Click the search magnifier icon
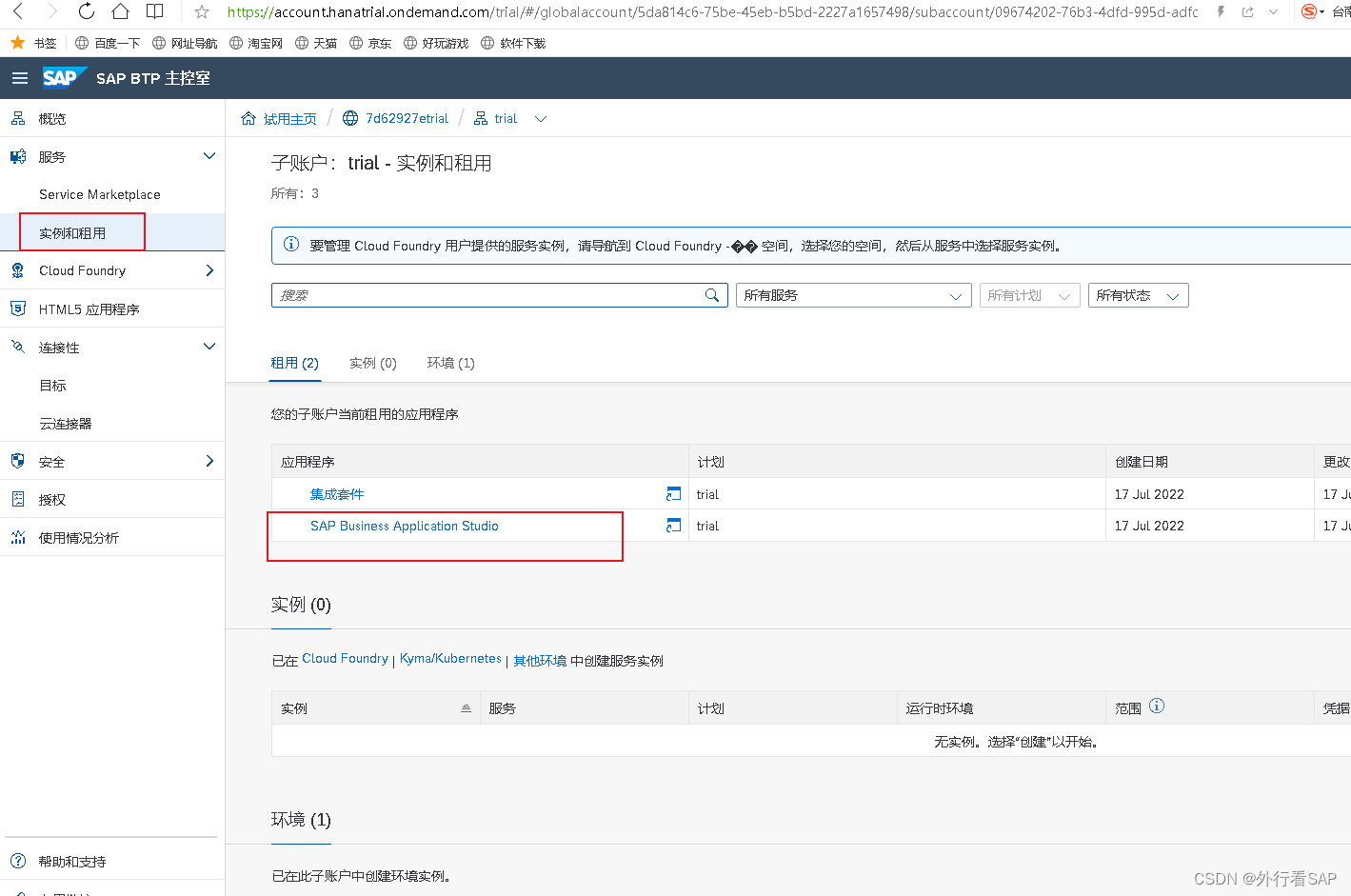Viewport: 1351px width, 896px height. [712, 295]
